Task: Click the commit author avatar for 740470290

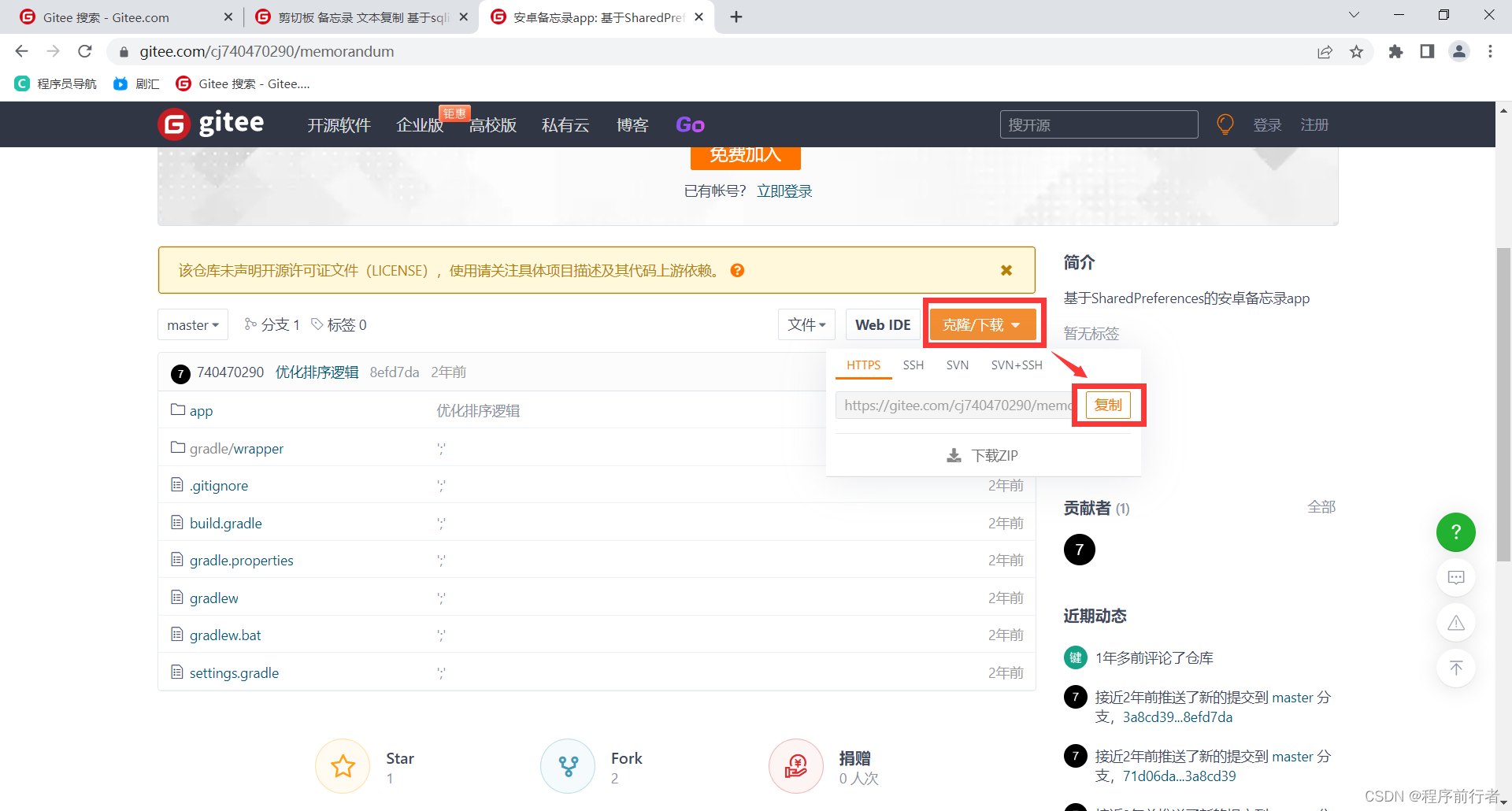Action: 180,373
